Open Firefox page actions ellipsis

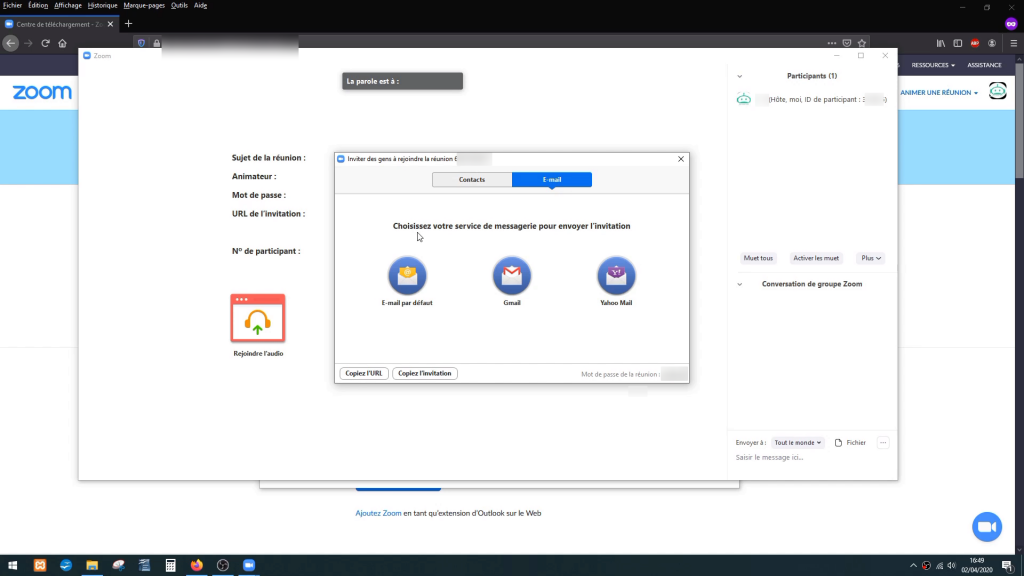coord(831,43)
